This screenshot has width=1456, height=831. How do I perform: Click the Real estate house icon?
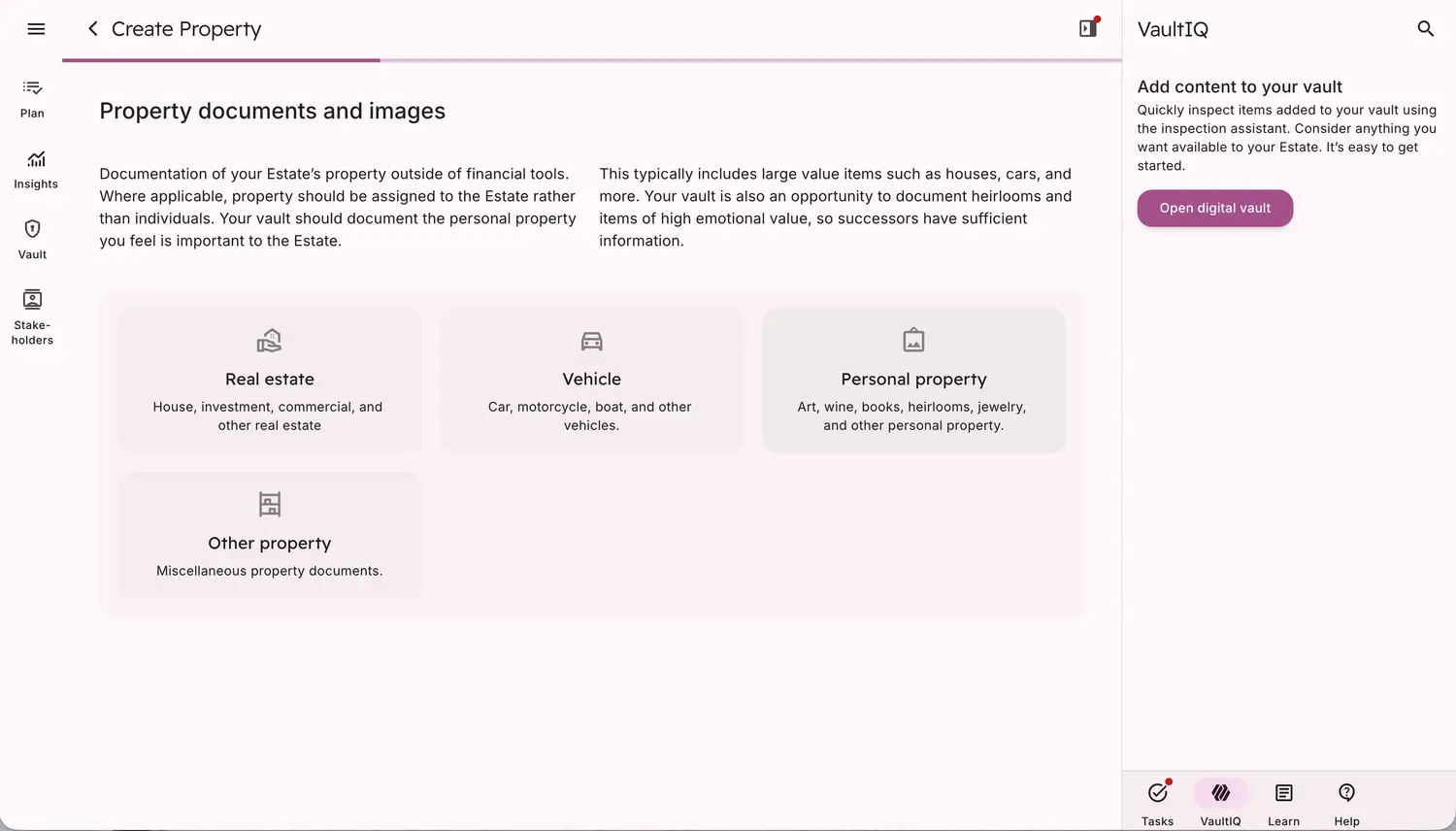(x=269, y=341)
